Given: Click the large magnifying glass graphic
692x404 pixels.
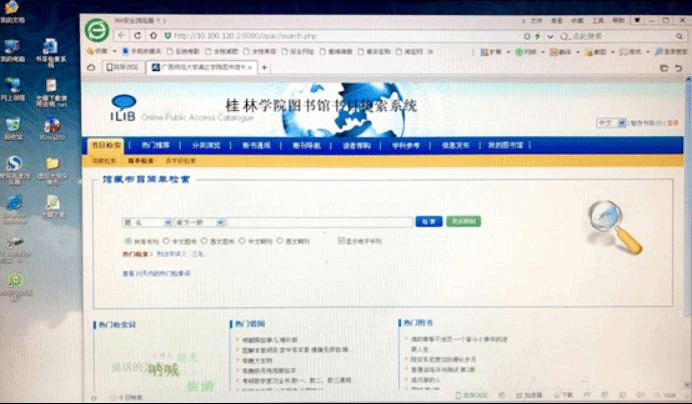Looking at the screenshot, I should (613, 225).
